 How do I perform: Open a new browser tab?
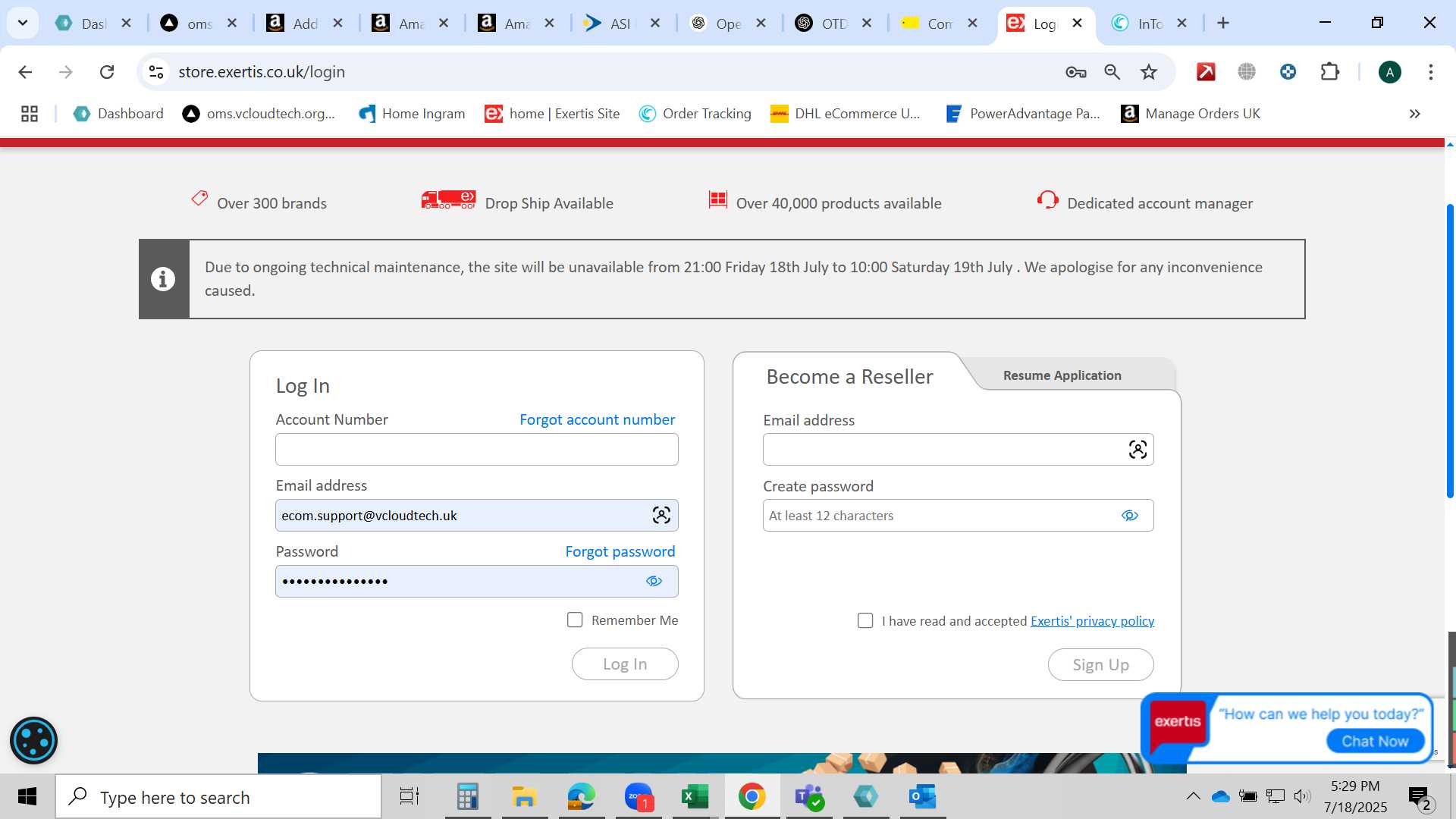[x=1222, y=24]
